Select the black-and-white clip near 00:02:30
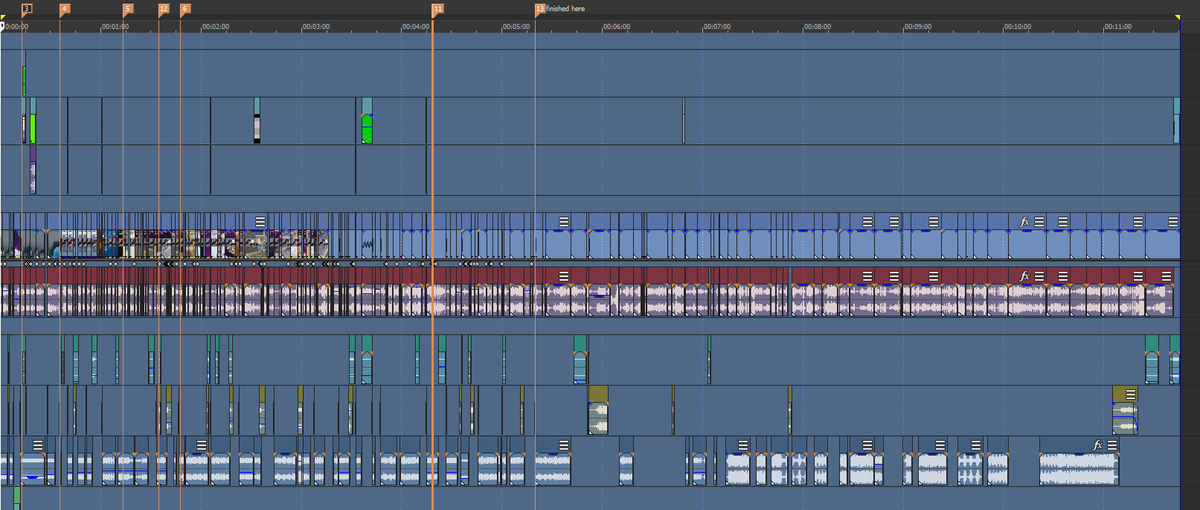 point(257,126)
